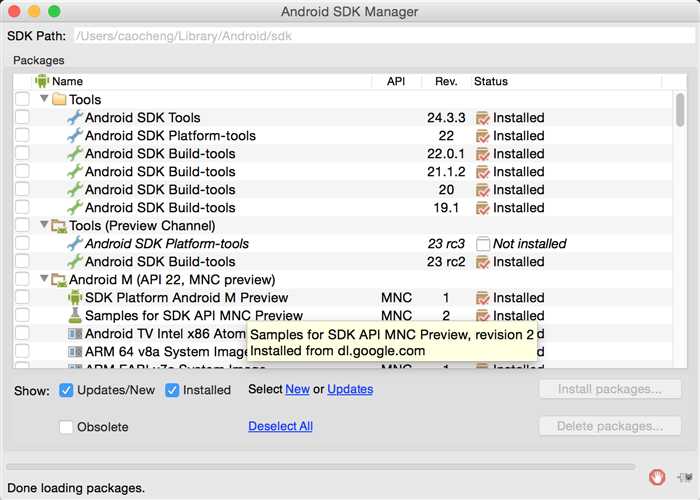Image resolution: width=700 pixels, height=500 pixels.
Task: Sort by the API column header
Action: (x=396, y=81)
